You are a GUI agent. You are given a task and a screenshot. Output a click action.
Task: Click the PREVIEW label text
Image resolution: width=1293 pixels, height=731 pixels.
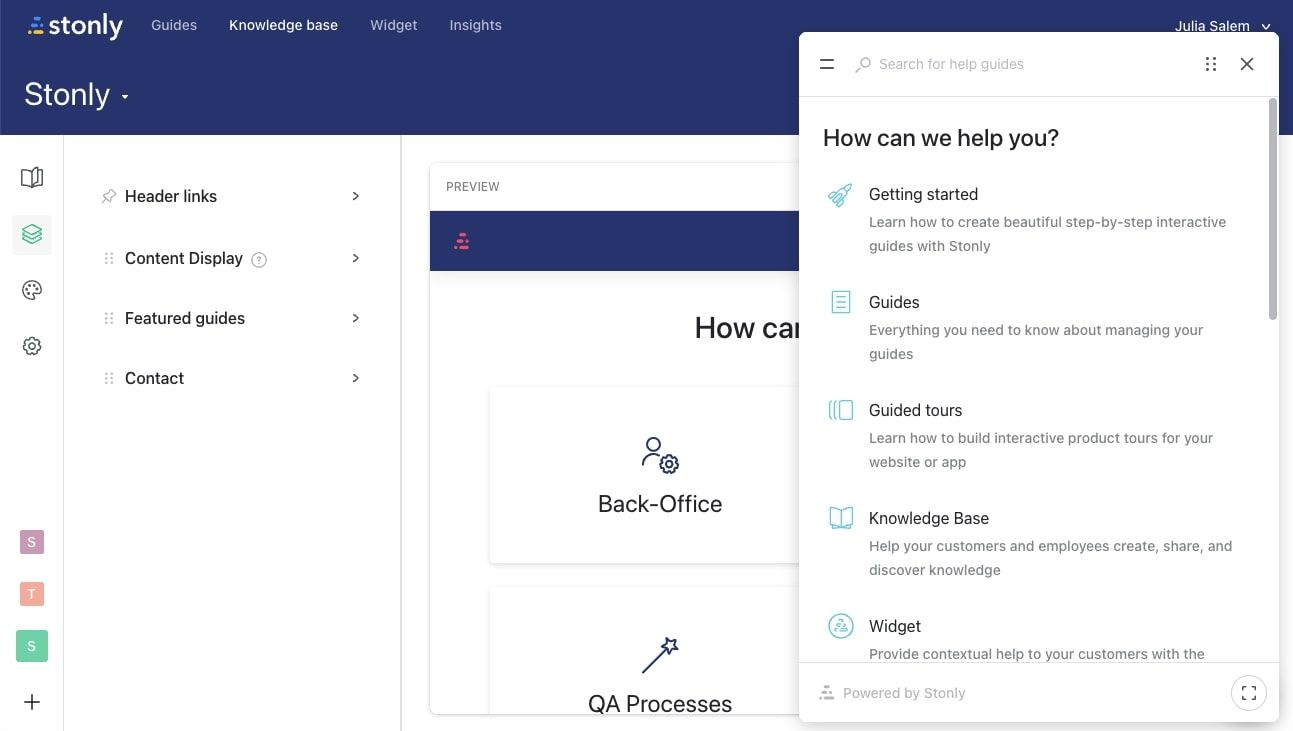pos(473,187)
